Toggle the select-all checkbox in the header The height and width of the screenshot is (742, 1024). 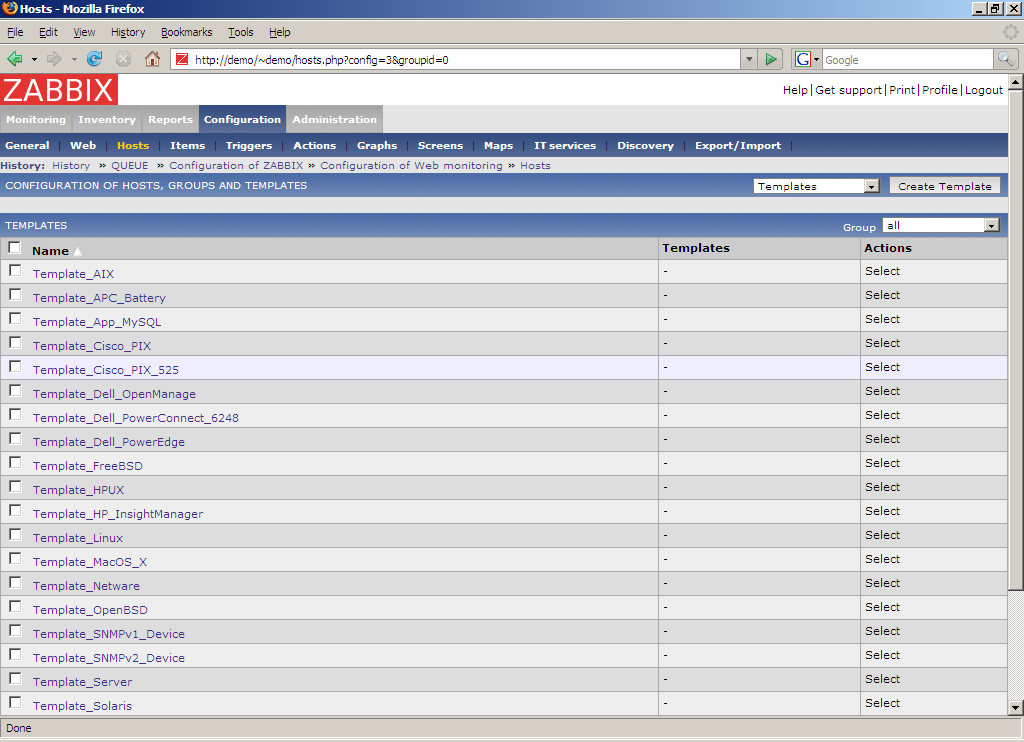tap(14, 248)
